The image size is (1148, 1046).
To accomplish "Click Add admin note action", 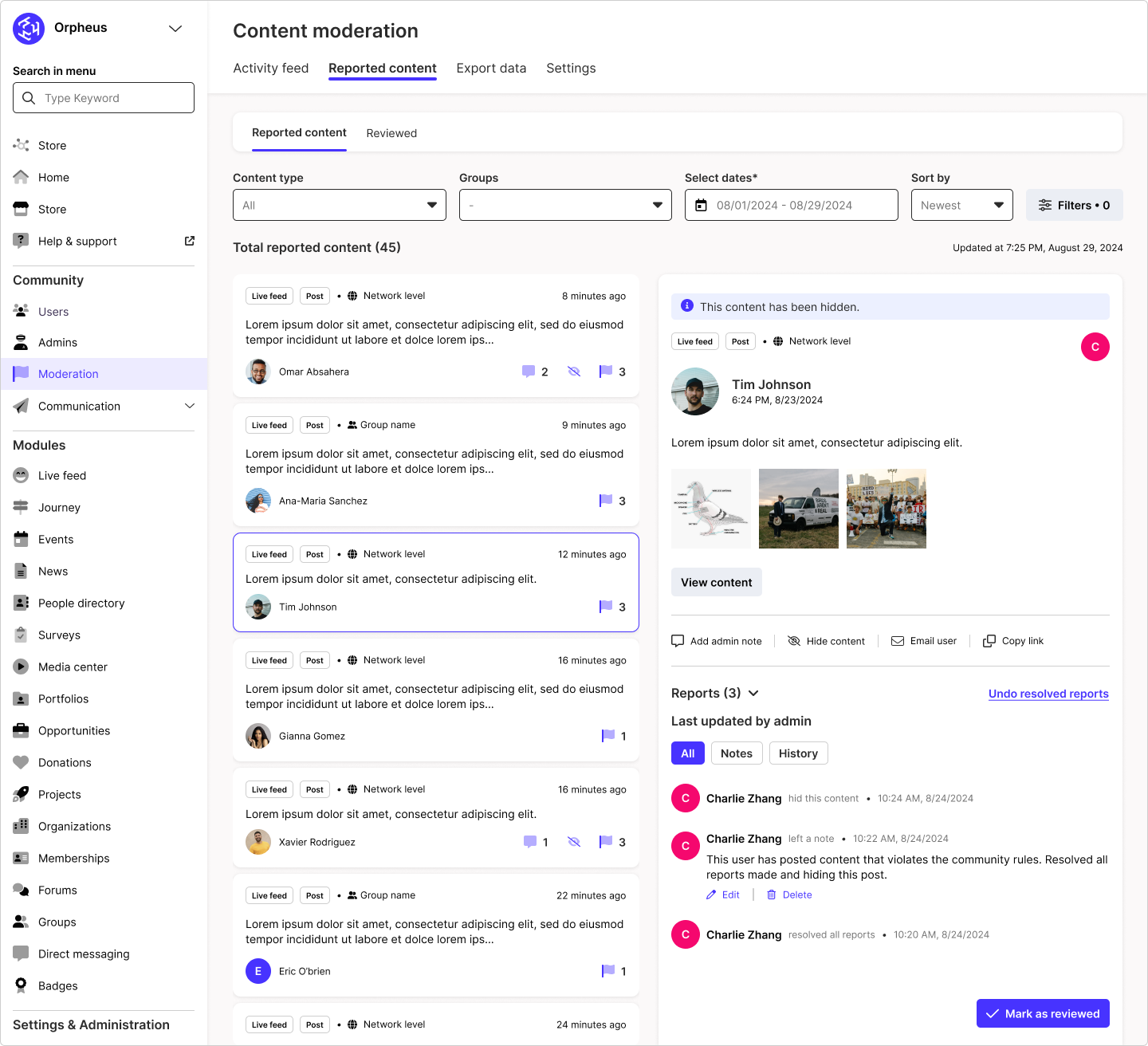I will (717, 641).
